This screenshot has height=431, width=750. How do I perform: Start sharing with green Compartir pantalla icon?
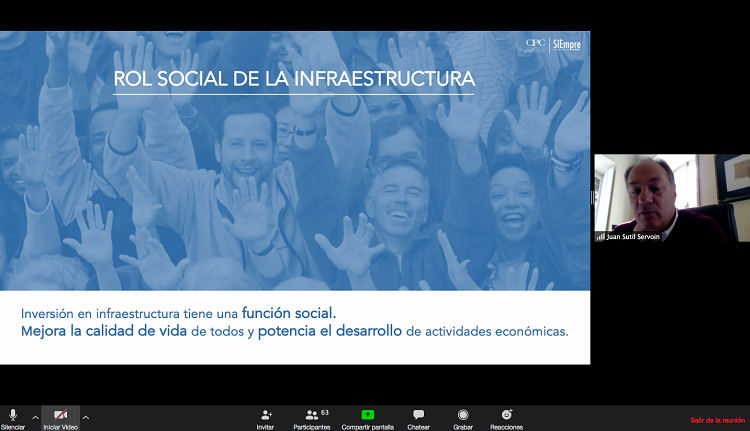pyautogui.click(x=368, y=414)
